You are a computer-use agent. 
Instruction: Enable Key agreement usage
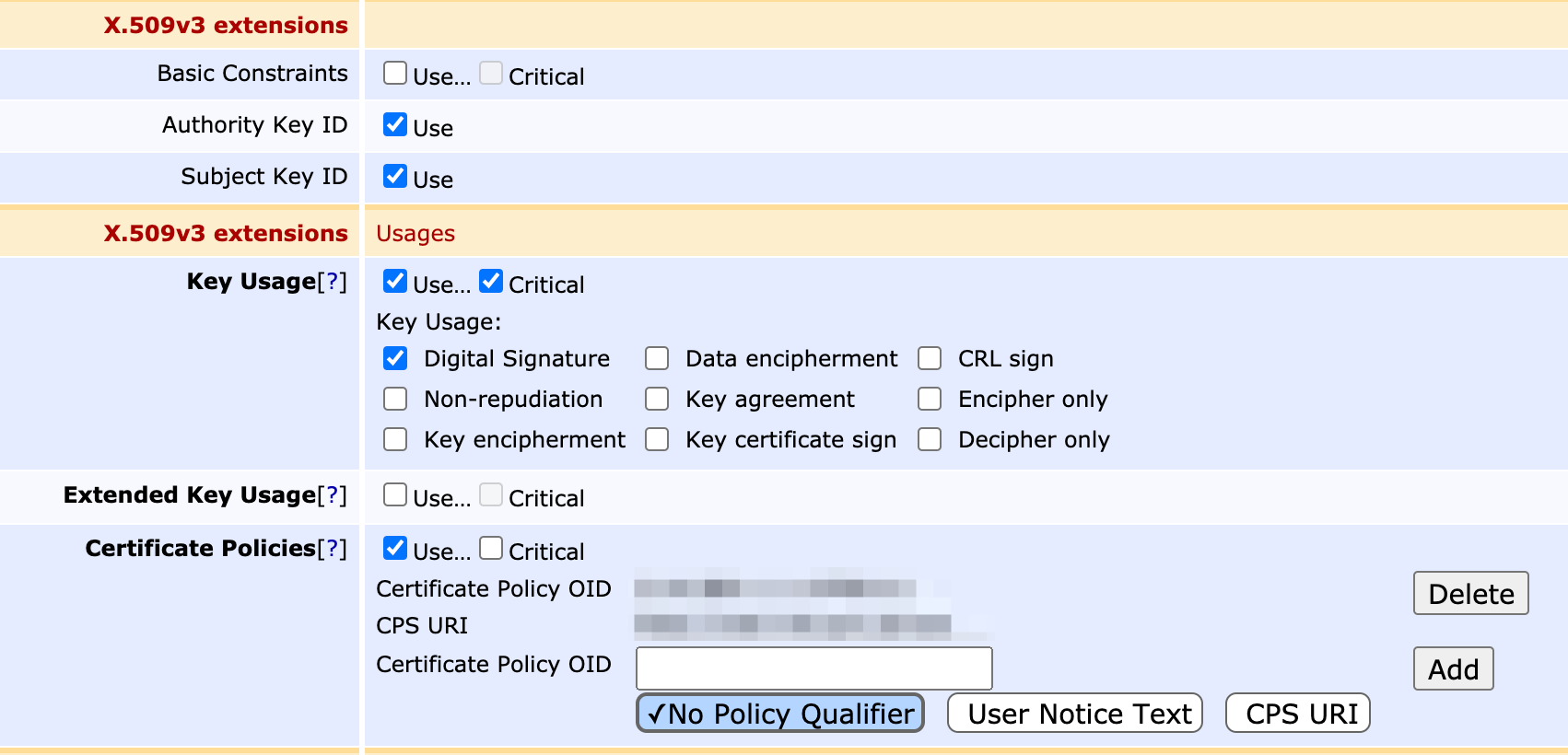click(x=657, y=399)
